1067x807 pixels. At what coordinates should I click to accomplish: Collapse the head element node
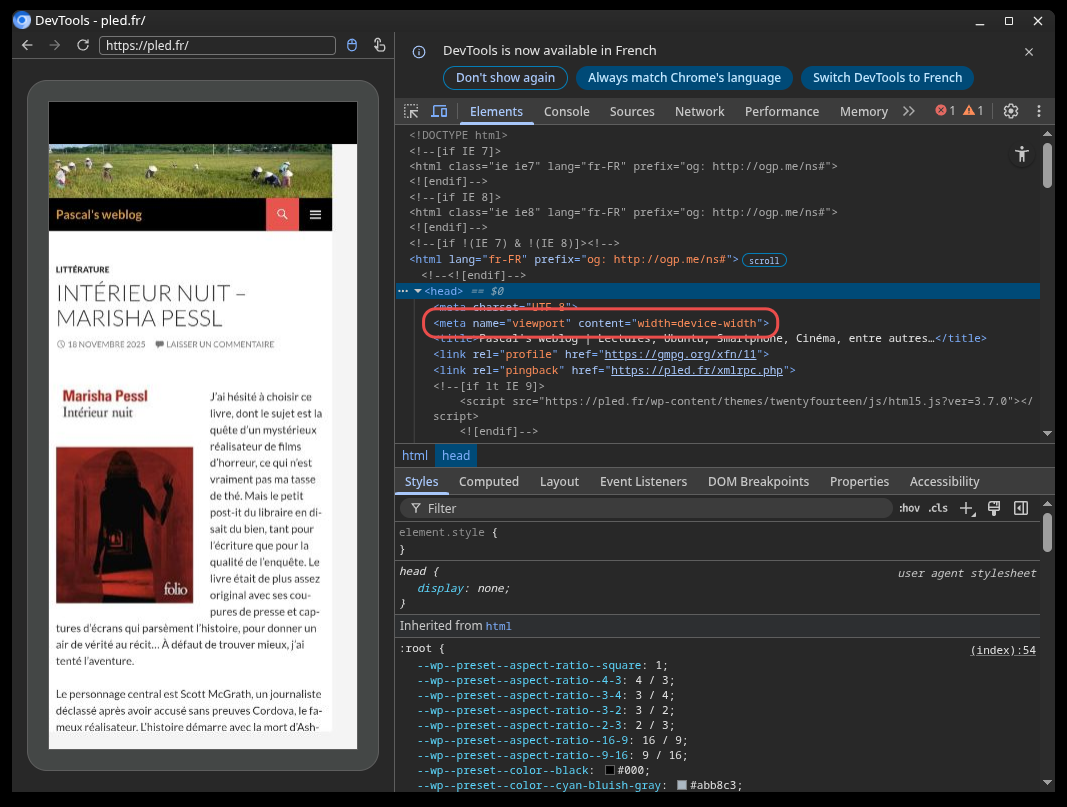418,291
